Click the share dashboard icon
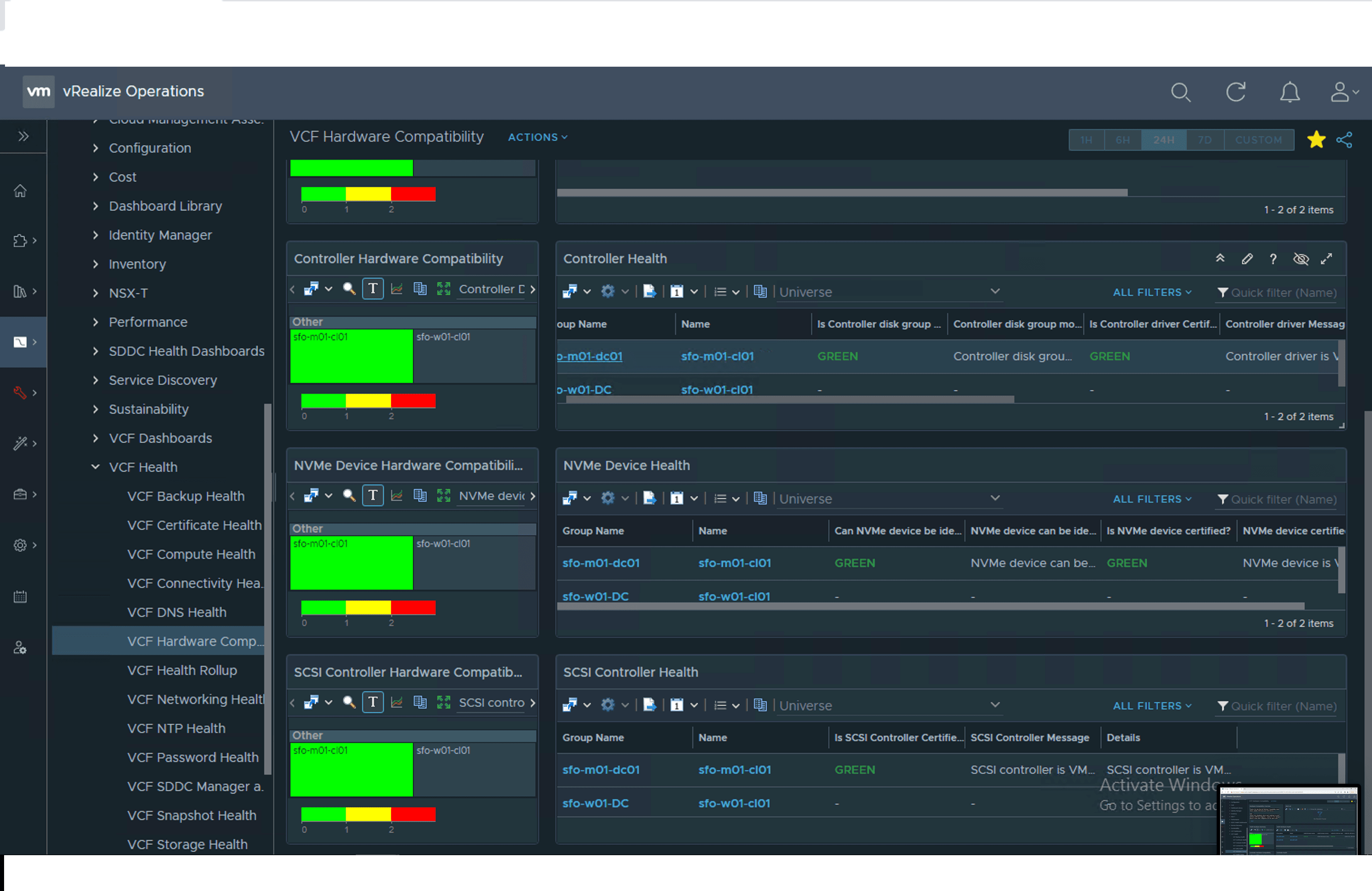The width and height of the screenshot is (1372, 891). (1344, 140)
